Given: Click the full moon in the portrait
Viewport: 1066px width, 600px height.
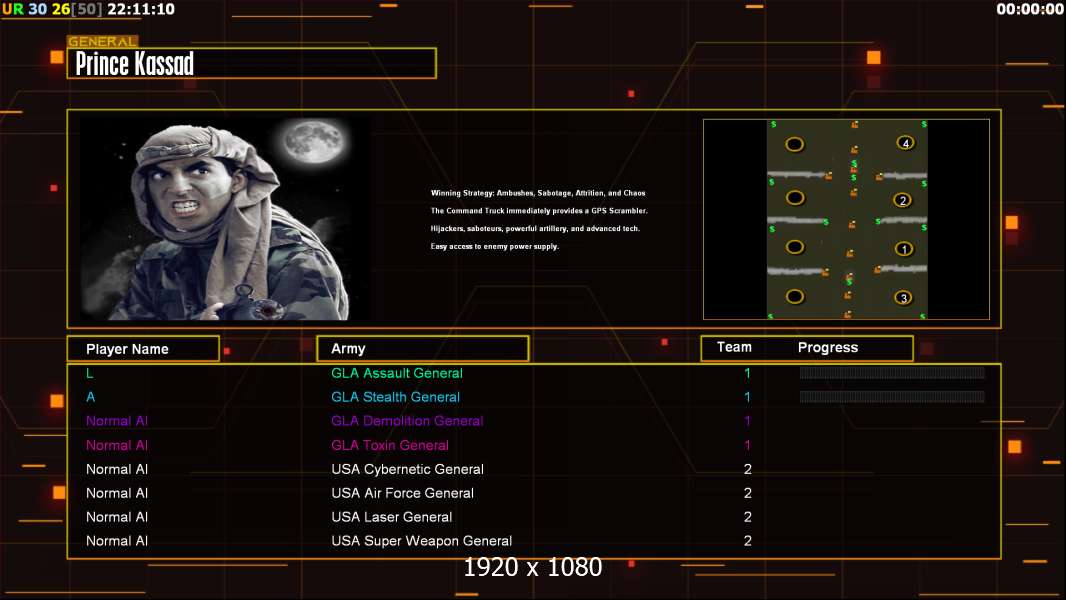Looking at the screenshot, I should coord(313,142).
